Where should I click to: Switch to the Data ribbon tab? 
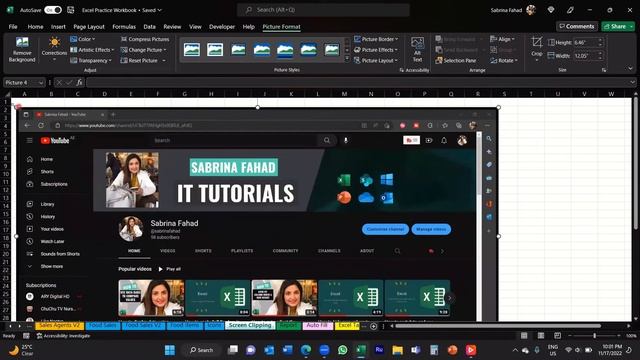pos(149,27)
